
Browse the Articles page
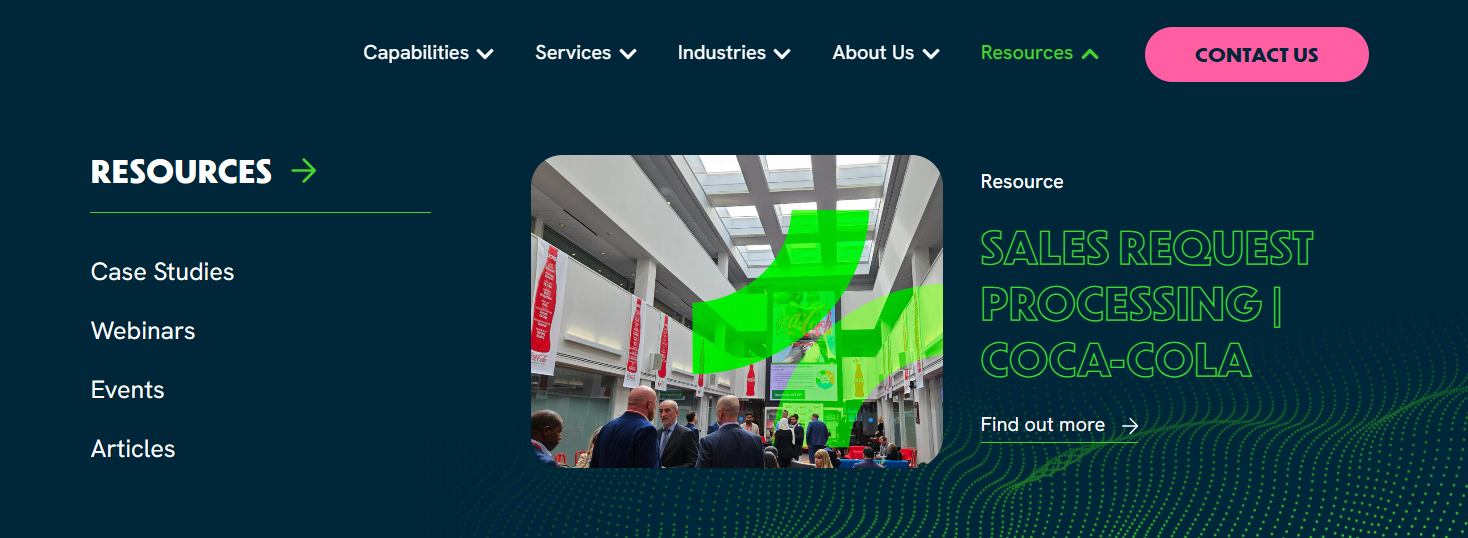133,449
